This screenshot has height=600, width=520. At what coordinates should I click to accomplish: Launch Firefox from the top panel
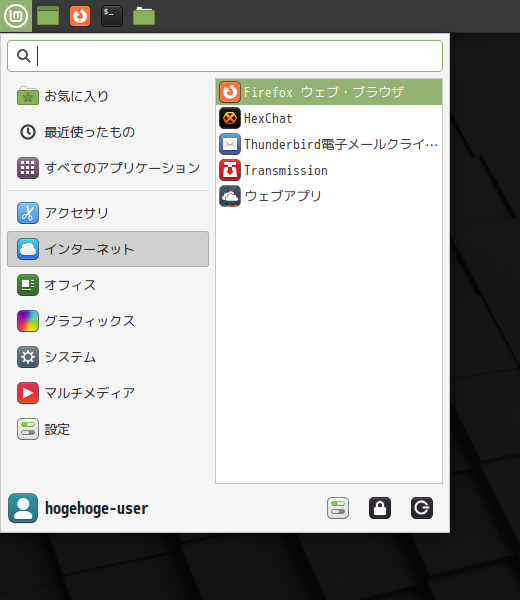click(x=80, y=16)
